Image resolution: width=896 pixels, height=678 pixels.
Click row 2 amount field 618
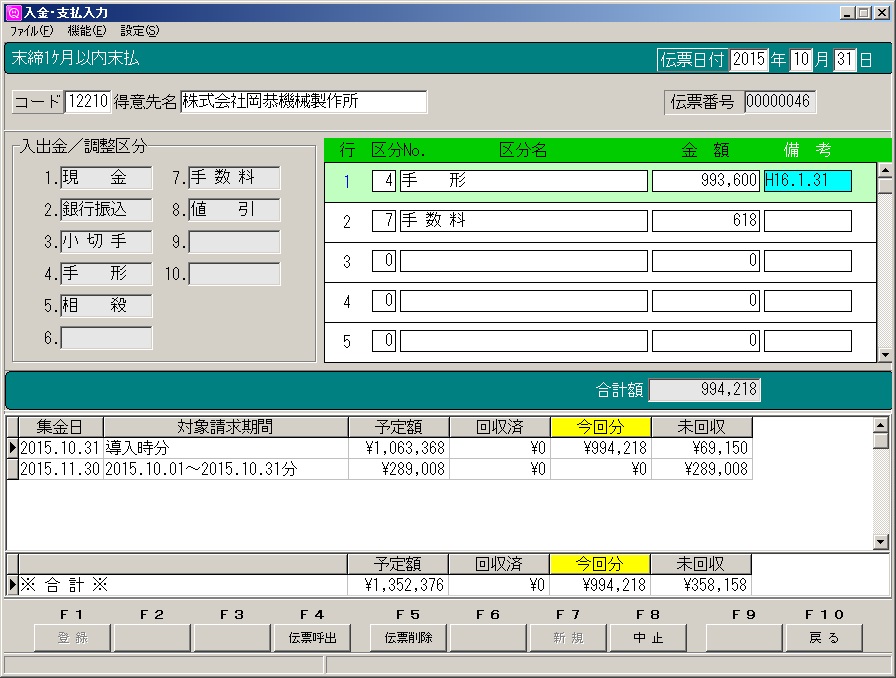(706, 221)
